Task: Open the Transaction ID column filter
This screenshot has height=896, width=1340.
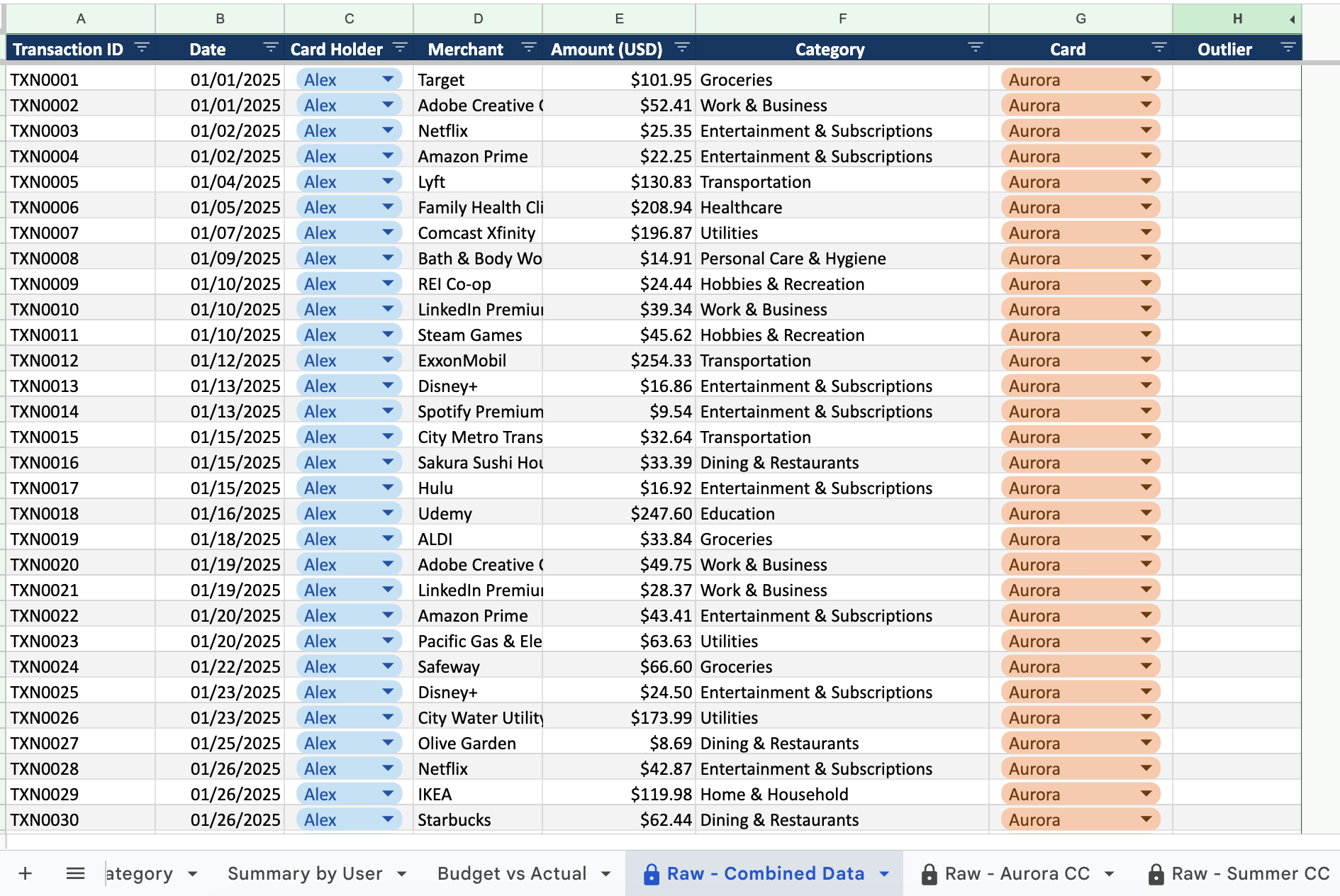Action: (142, 48)
